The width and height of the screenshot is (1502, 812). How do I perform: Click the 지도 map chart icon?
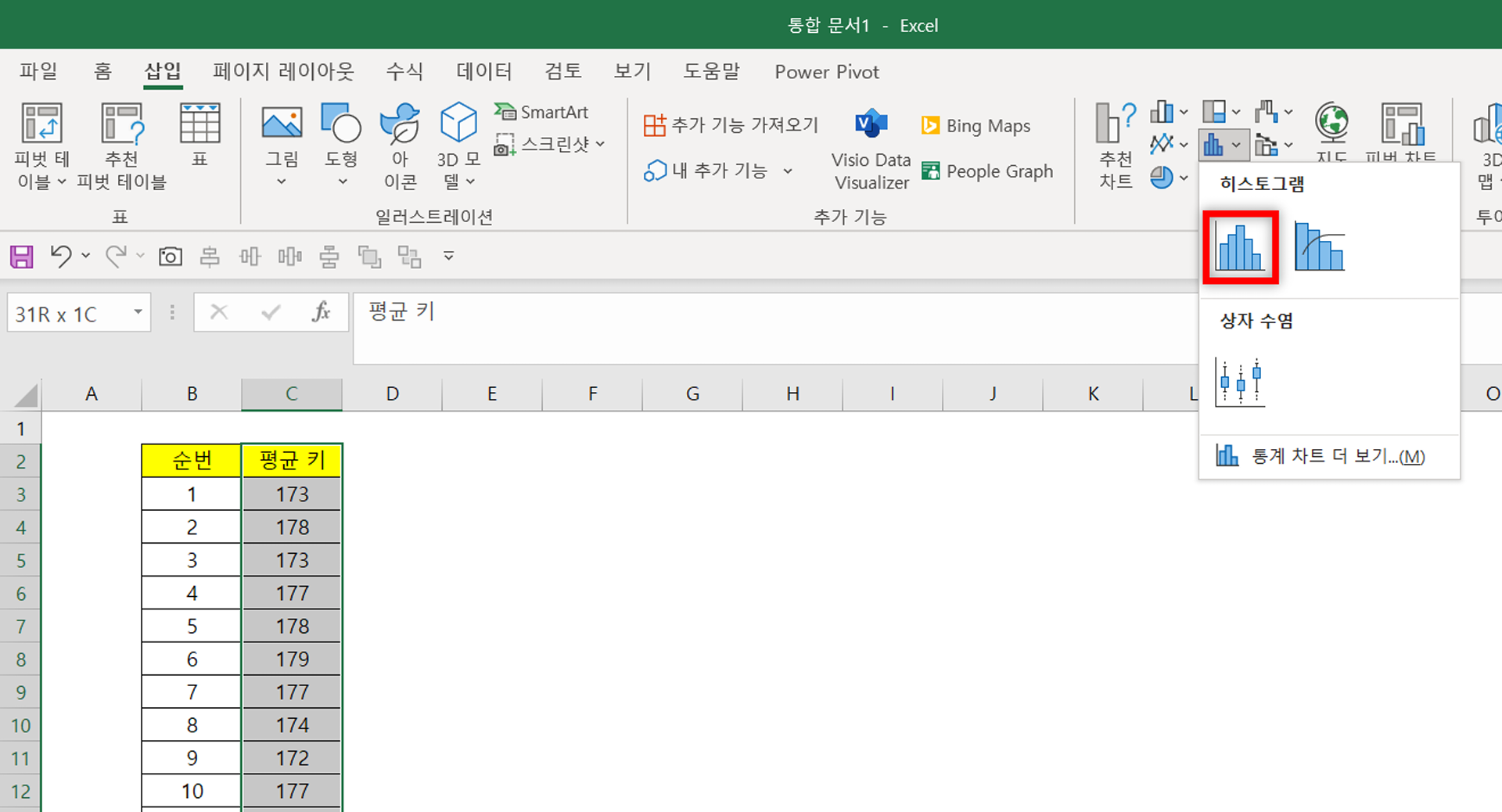tap(1331, 133)
